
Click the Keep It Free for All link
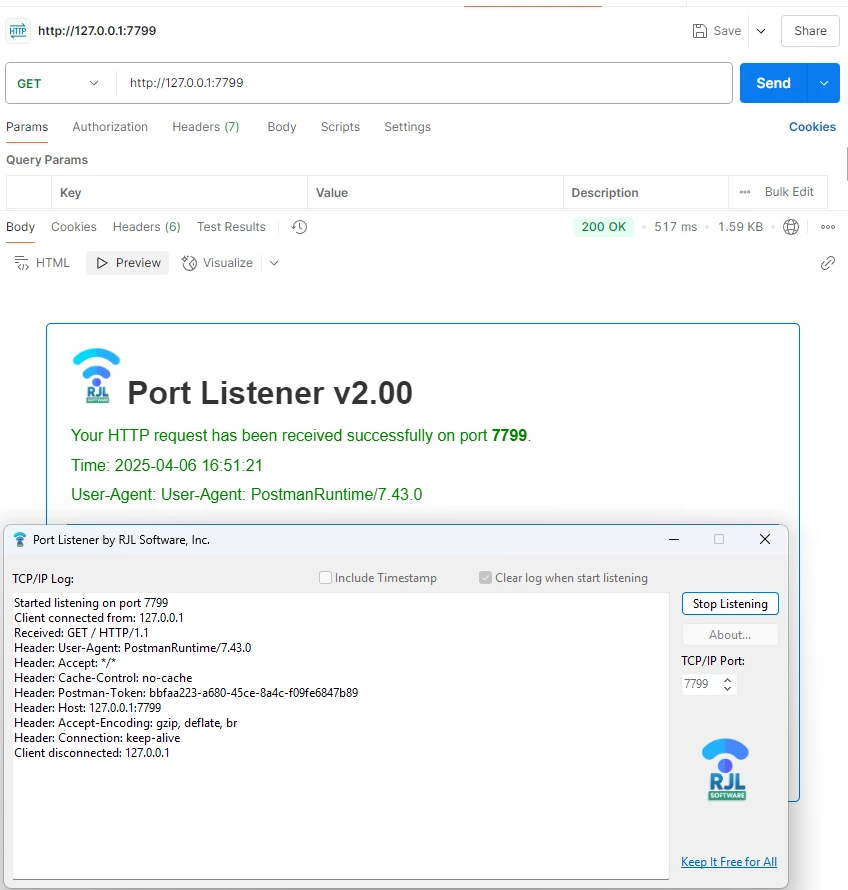coord(729,861)
